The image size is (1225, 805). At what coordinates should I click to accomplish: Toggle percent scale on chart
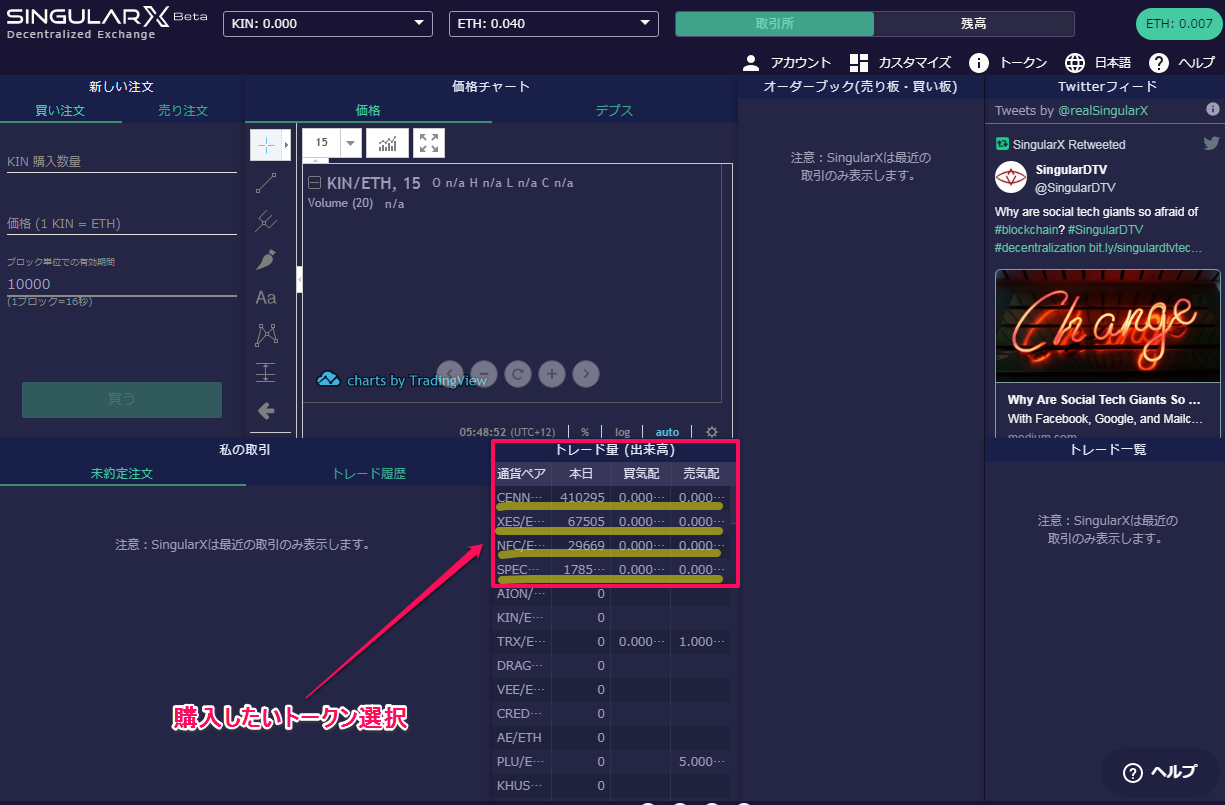585,432
